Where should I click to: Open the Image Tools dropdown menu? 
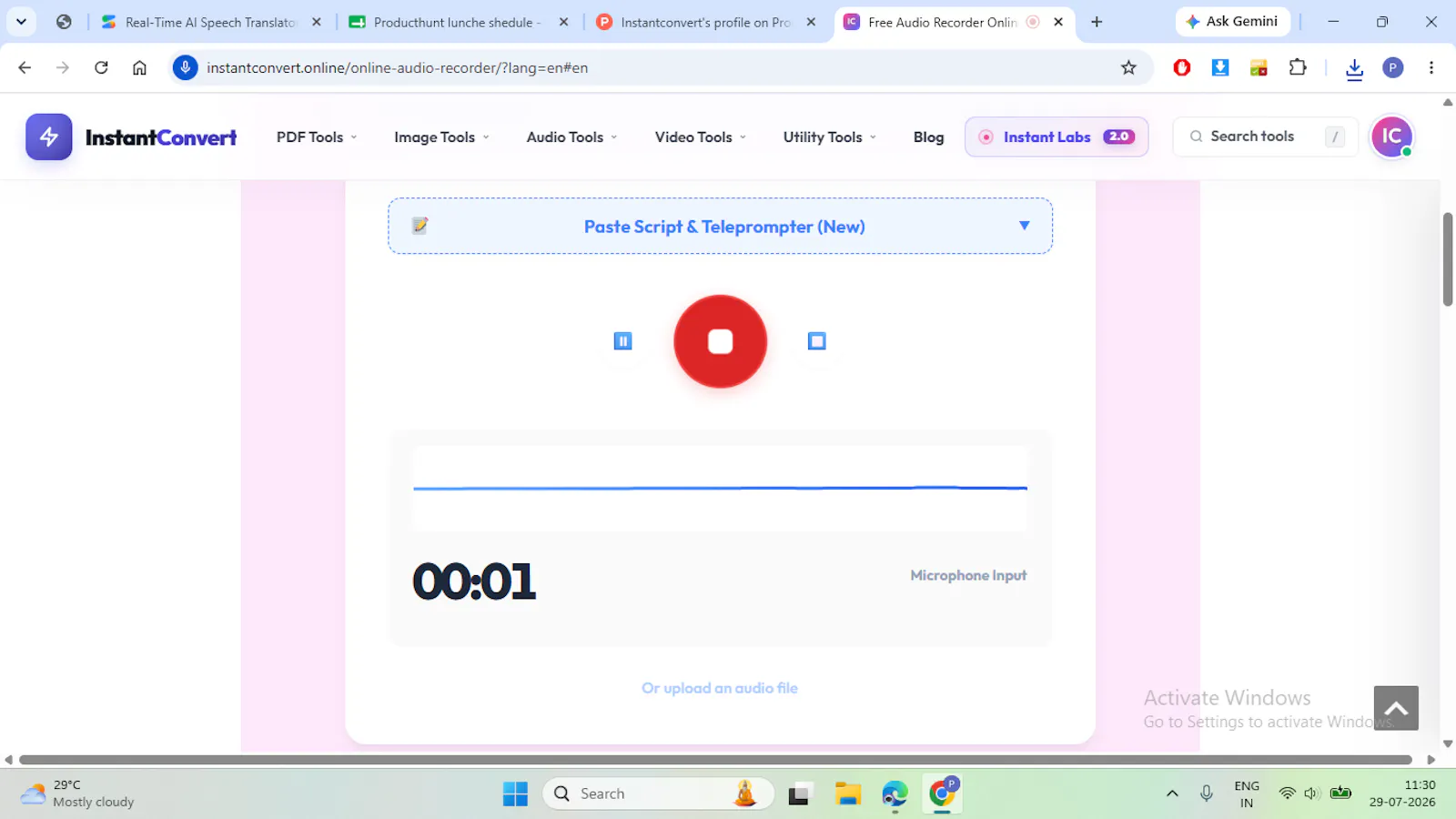click(x=441, y=136)
